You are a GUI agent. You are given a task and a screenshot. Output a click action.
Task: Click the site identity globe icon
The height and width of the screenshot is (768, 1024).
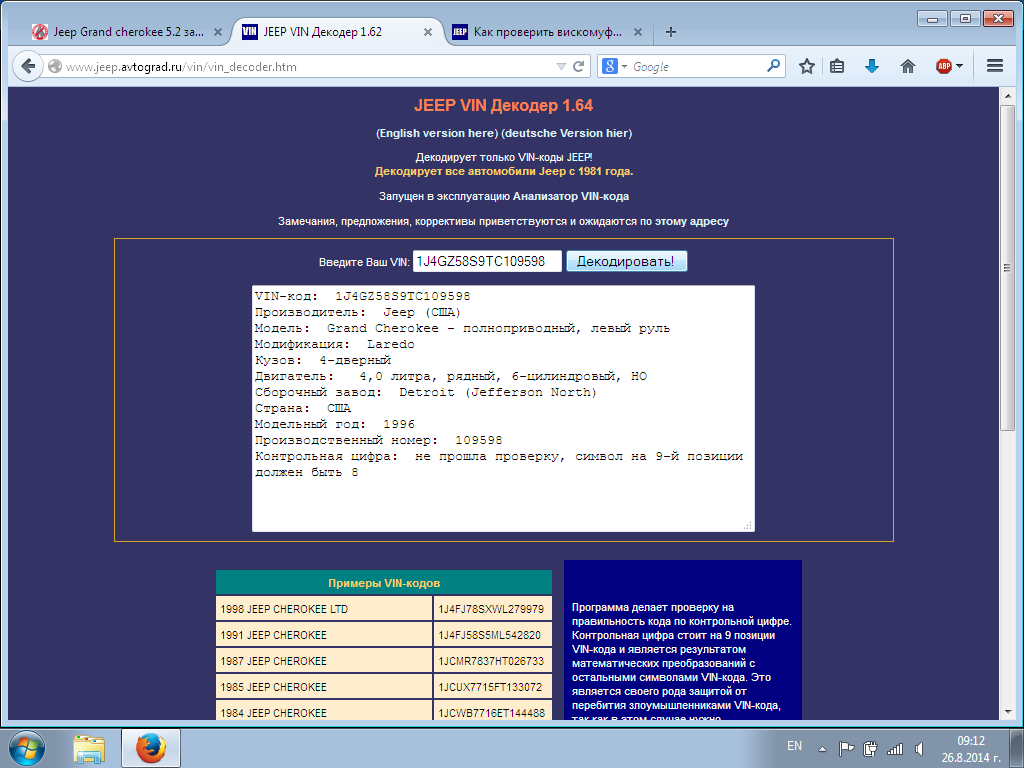click(x=55, y=67)
